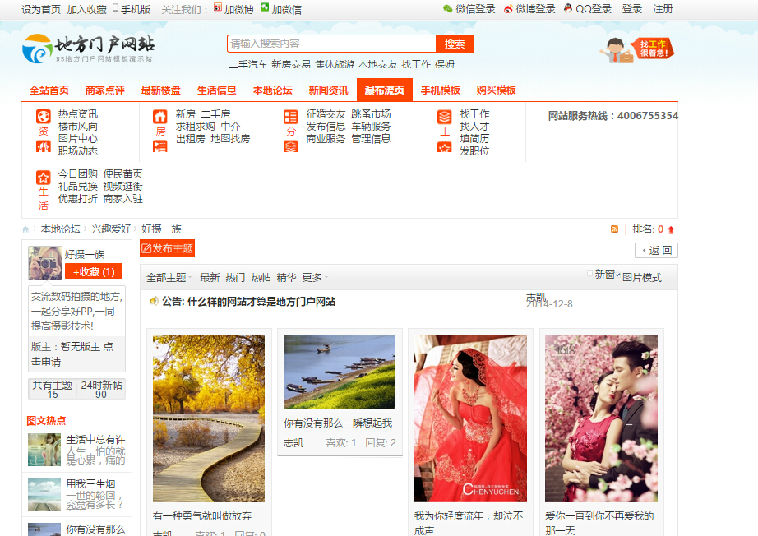
Task: Toggle the 新窗 checkbox
Action: [x=590, y=274]
